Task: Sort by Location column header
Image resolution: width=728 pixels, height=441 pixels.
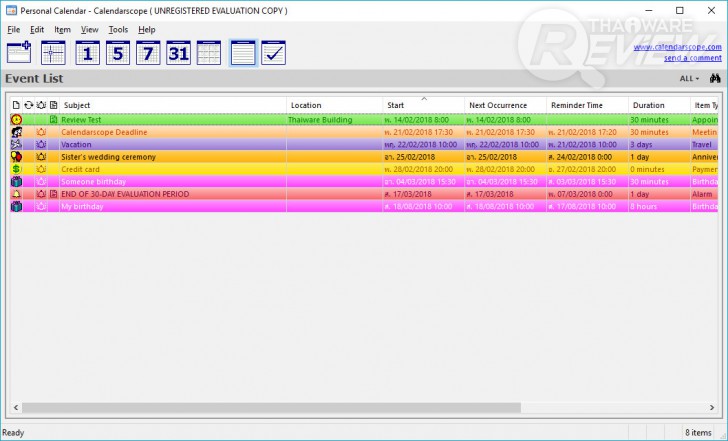Action: [335, 105]
